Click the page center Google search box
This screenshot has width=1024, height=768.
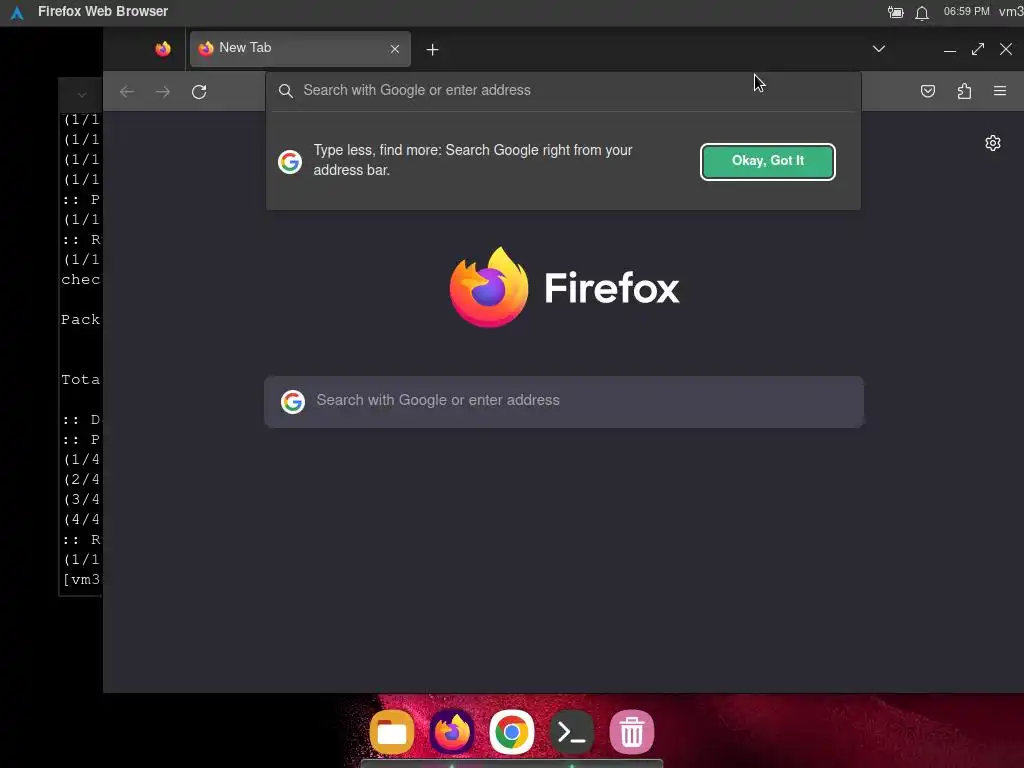[564, 402]
